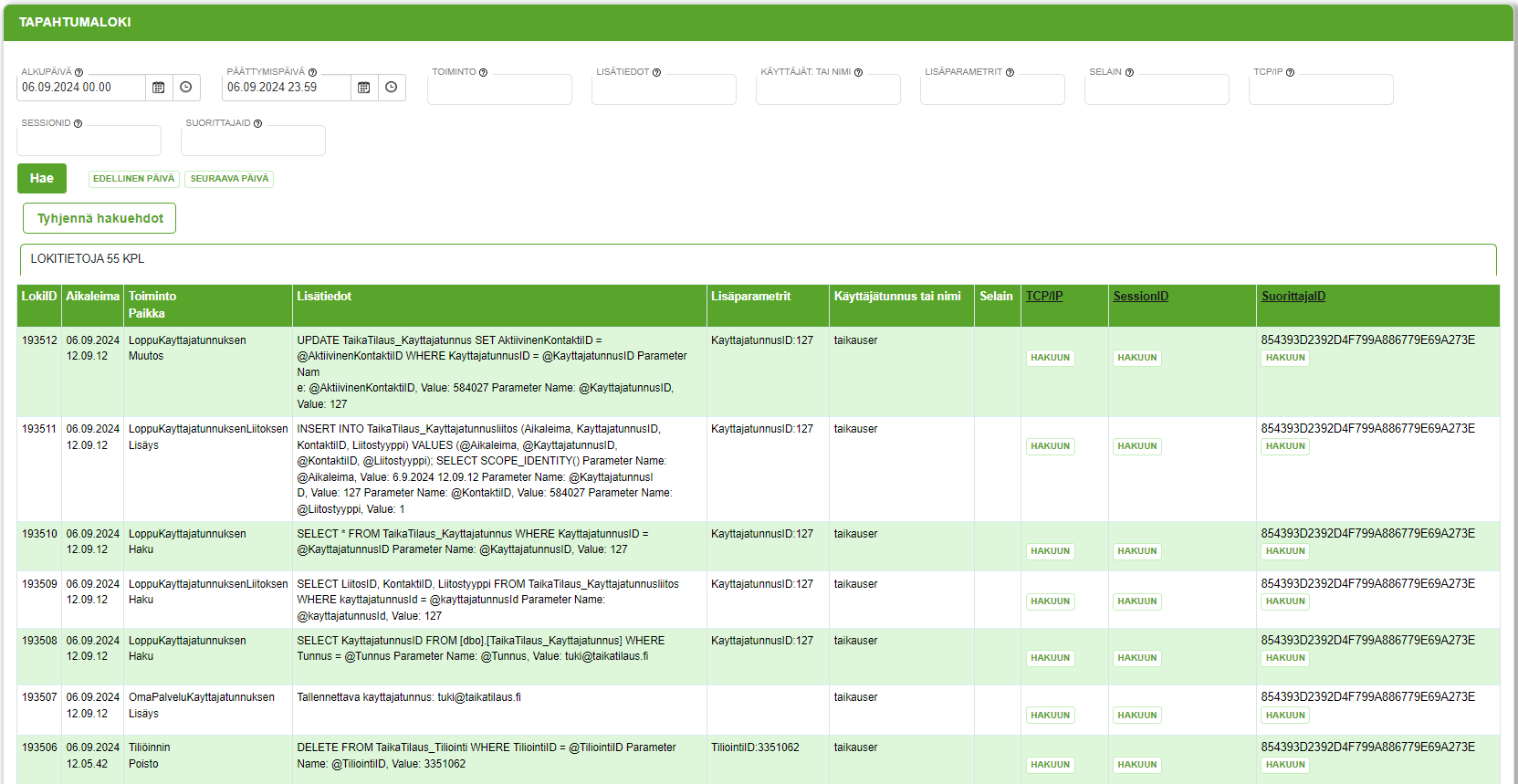The height and width of the screenshot is (784, 1518).
Task: Click SessionID HAKUUN button in row 193508
Action: coord(1136,658)
